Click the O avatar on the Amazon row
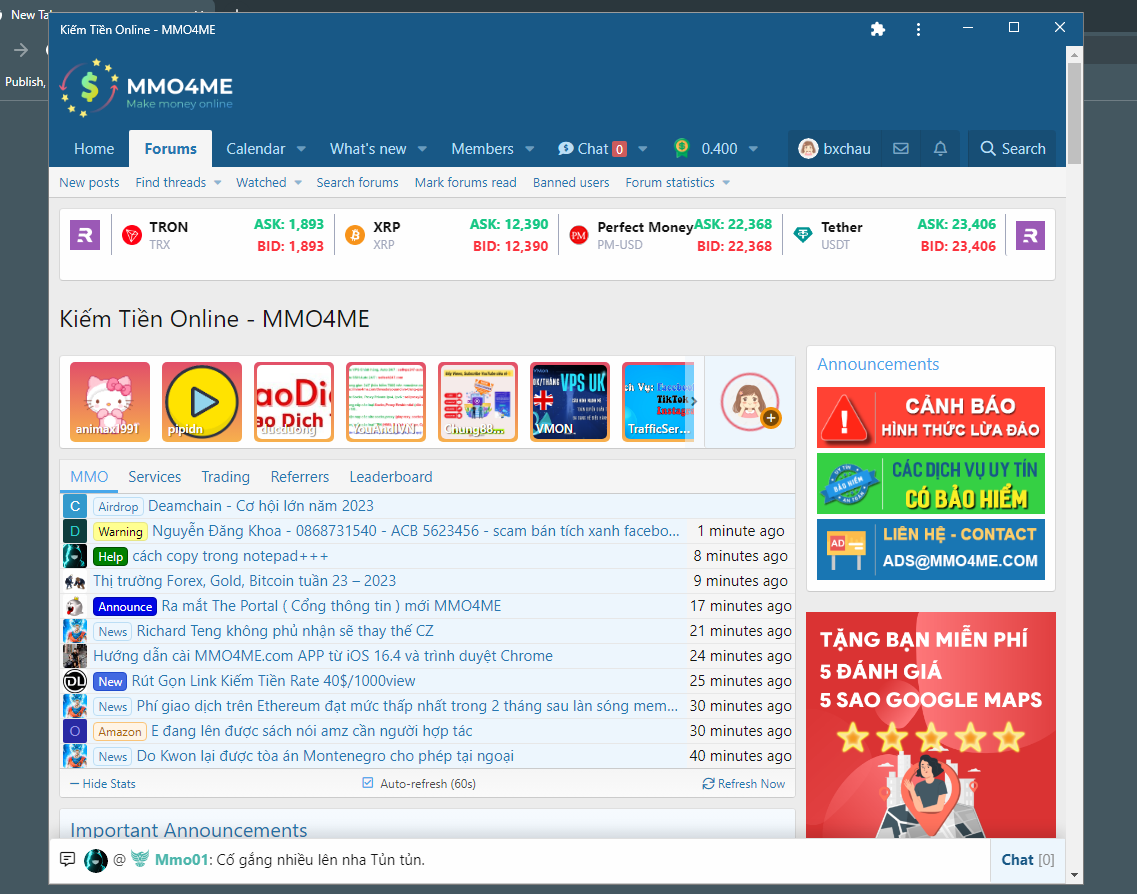Image resolution: width=1137 pixels, height=894 pixels. (x=75, y=731)
